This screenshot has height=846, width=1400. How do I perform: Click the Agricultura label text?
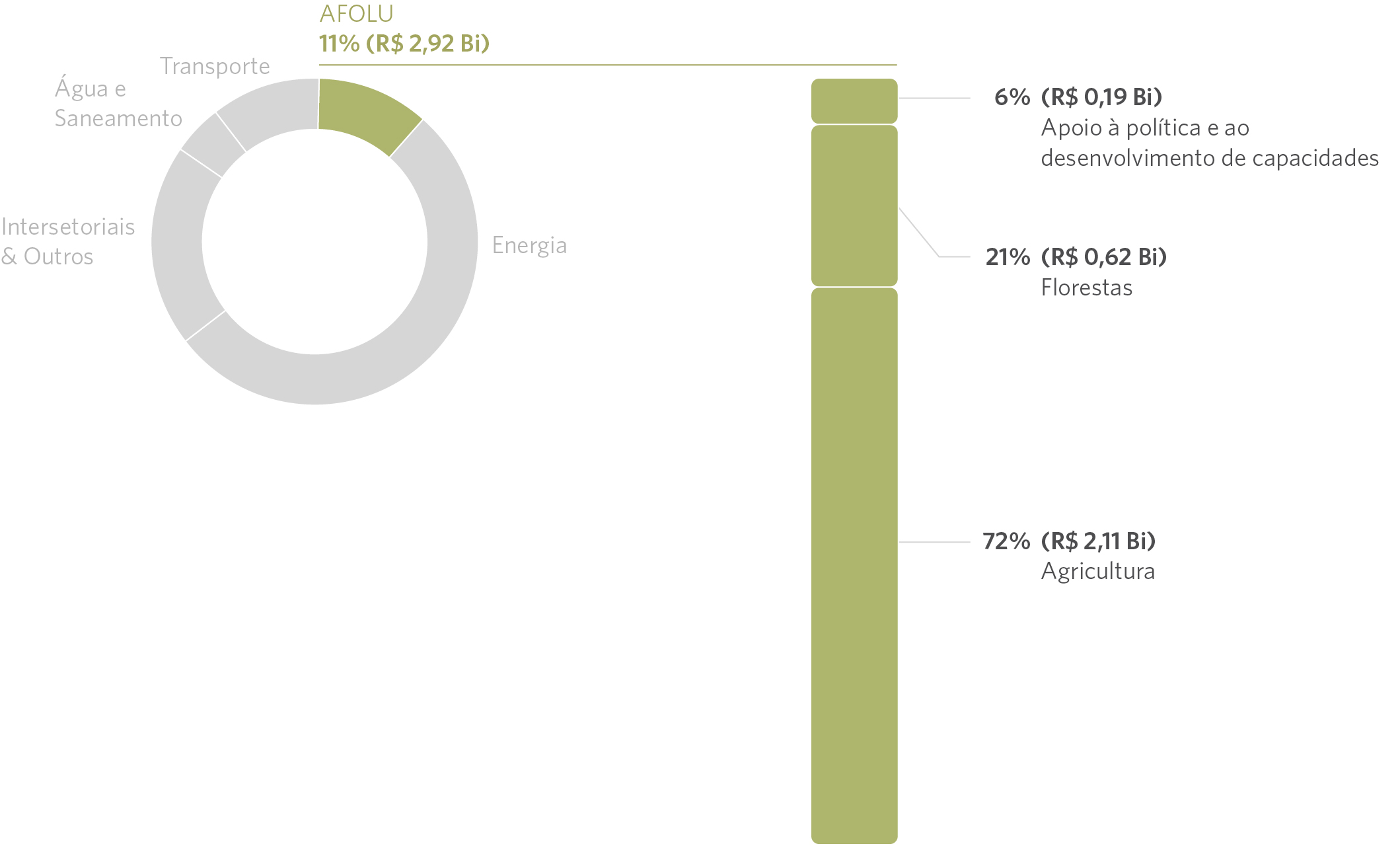pyautogui.click(x=1098, y=571)
